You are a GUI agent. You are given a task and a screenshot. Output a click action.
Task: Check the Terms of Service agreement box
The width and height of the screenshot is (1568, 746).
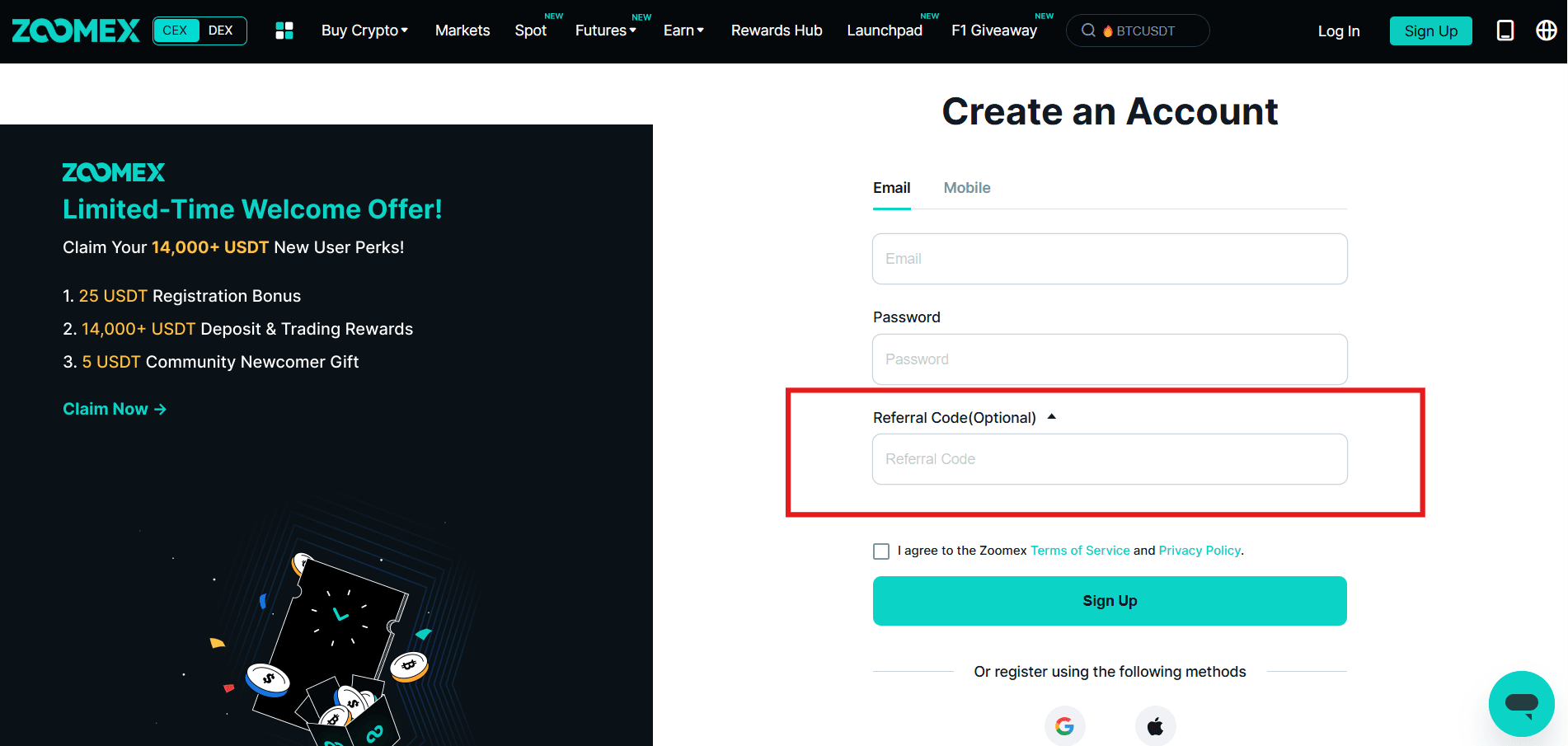click(x=881, y=551)
